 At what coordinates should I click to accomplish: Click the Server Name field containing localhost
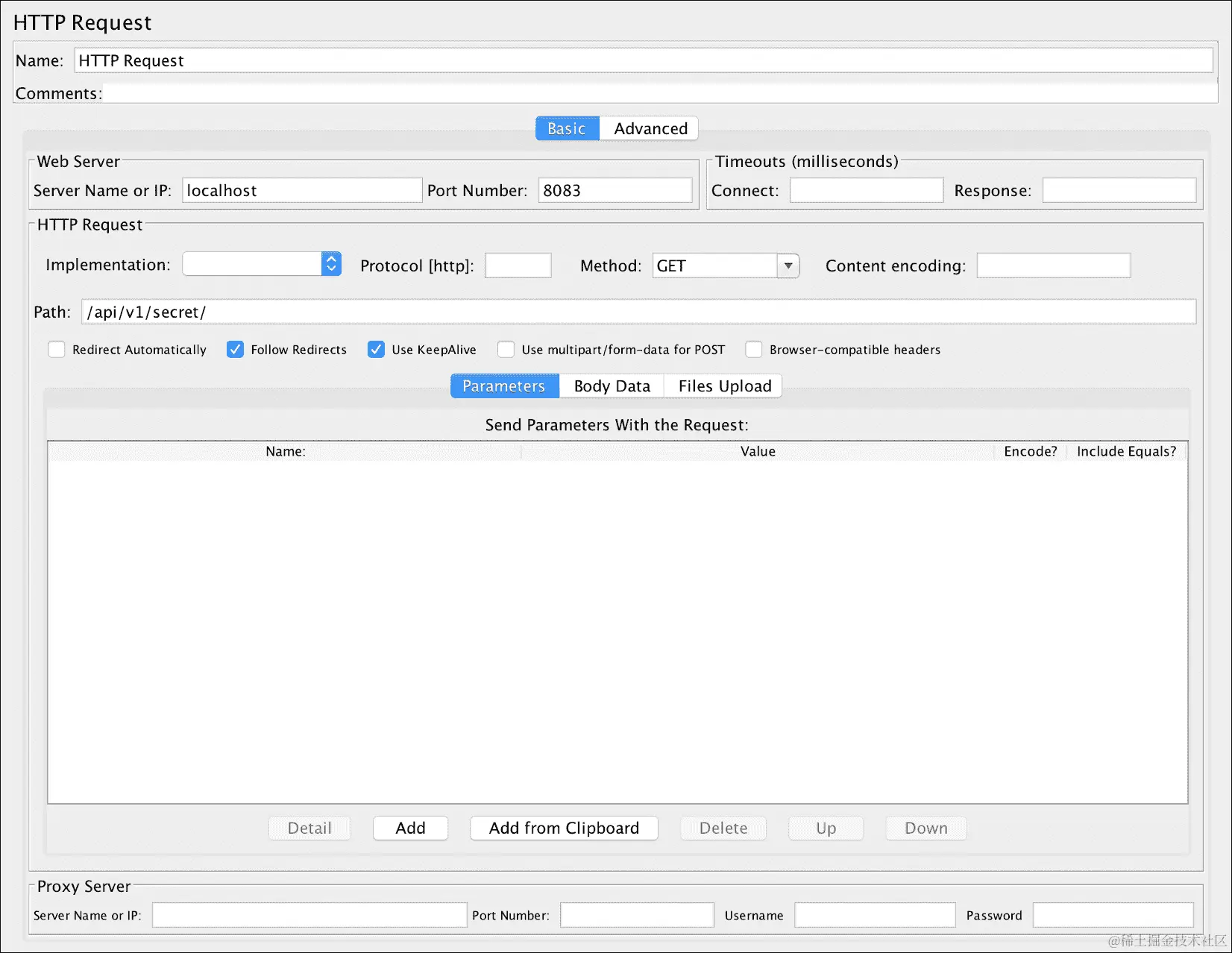coord(302,190)
